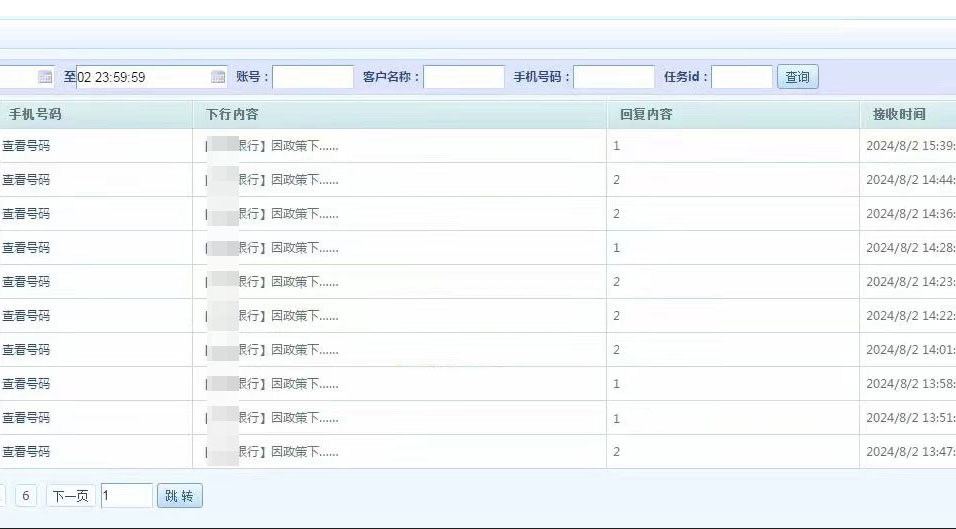Go to page 6
956x529 pixels.
tap(26, 496)
